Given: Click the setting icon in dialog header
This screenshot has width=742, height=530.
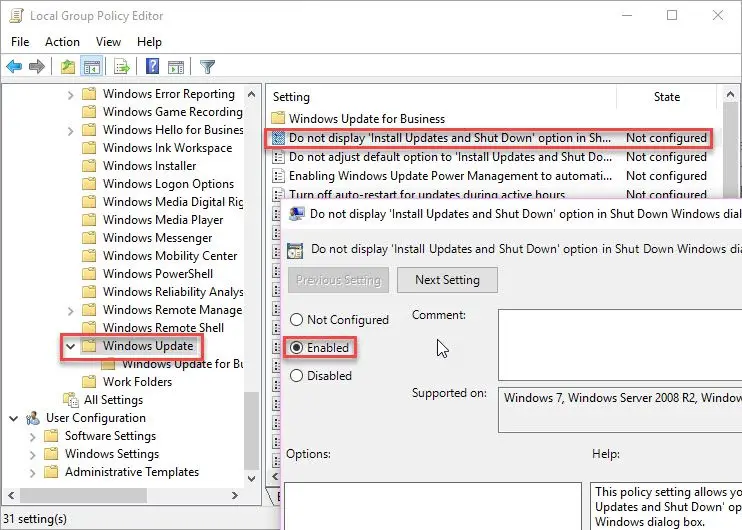Looking at the screenshot, I should (295, 250).
